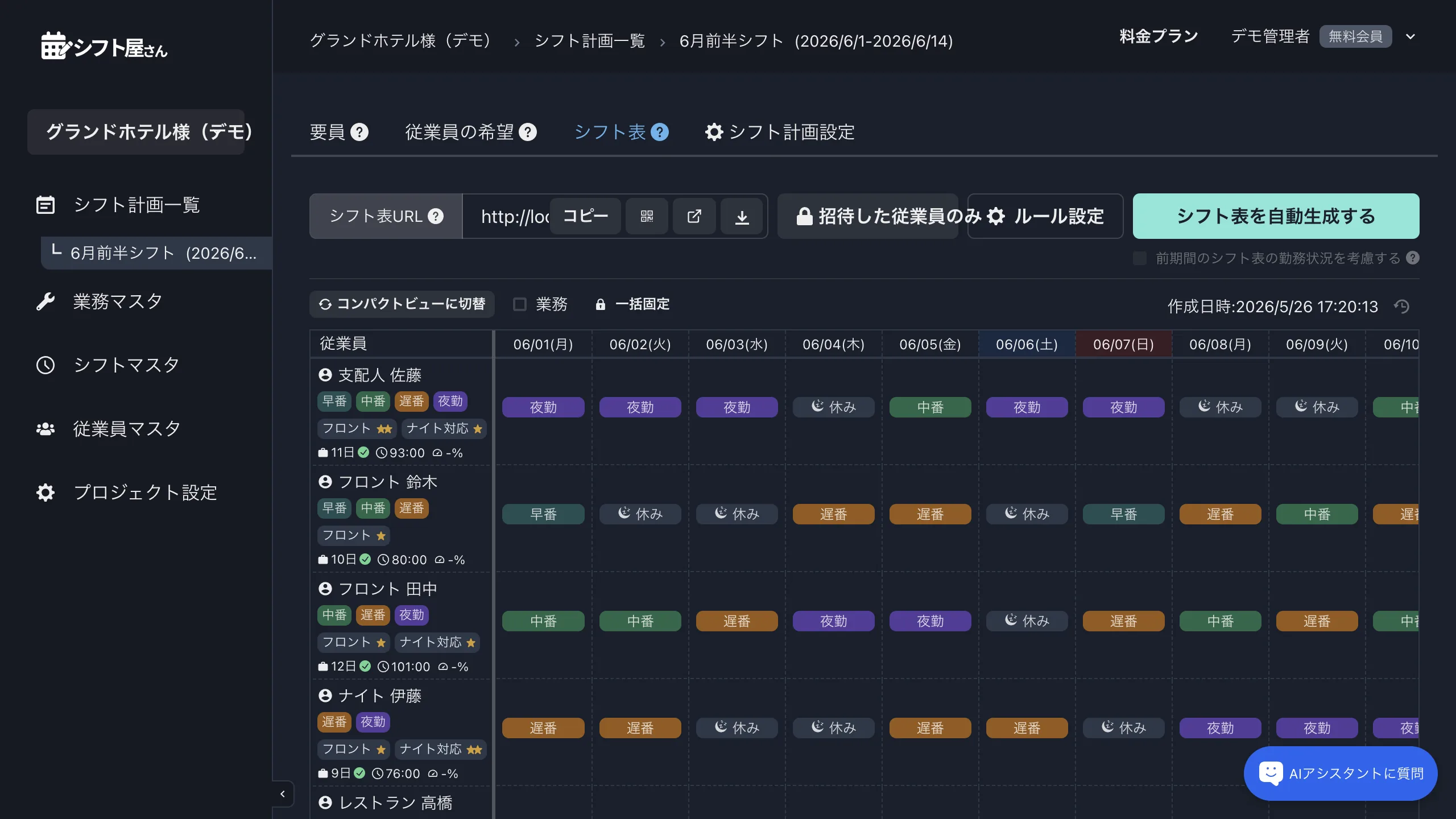Click 06/07(日) column header
The height and width of the screenshot is (819, 1456).
pyautogui.click(x=1123, y=344)
